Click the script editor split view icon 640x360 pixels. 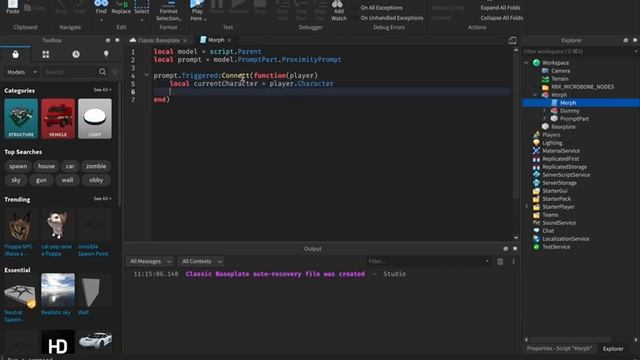(512, 40)
